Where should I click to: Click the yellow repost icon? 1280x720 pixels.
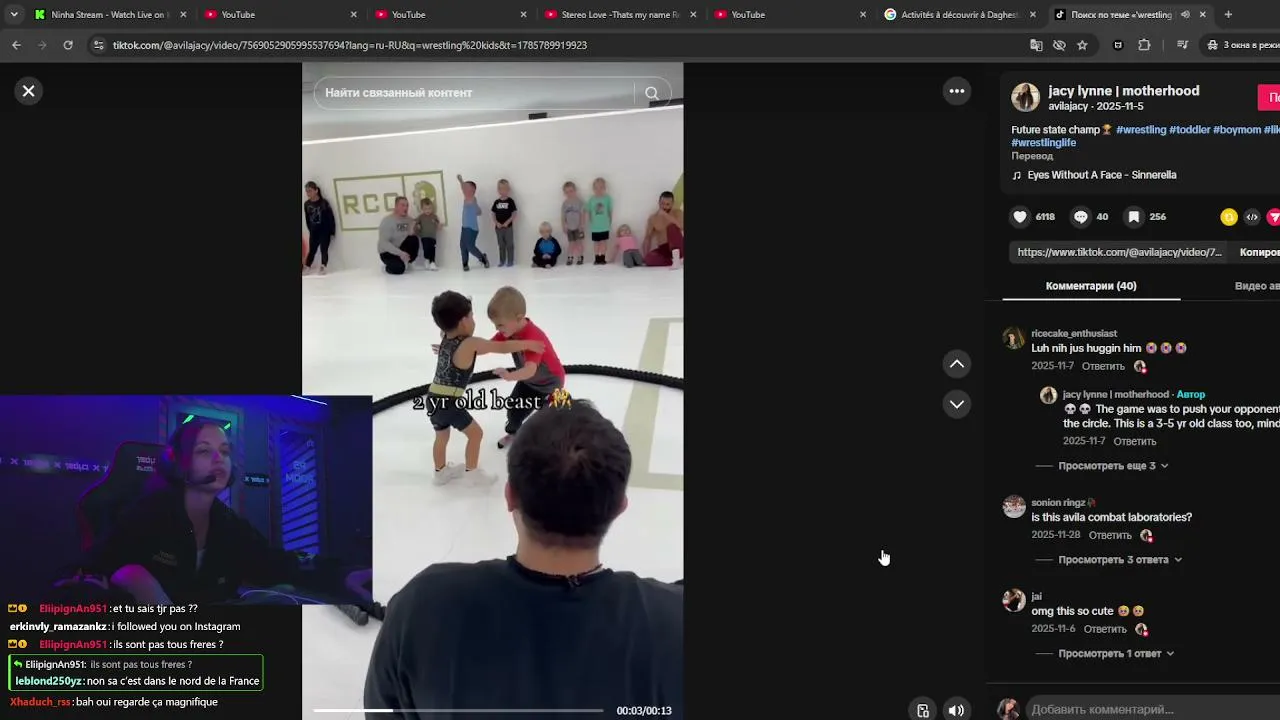[x=1229, y=217]
